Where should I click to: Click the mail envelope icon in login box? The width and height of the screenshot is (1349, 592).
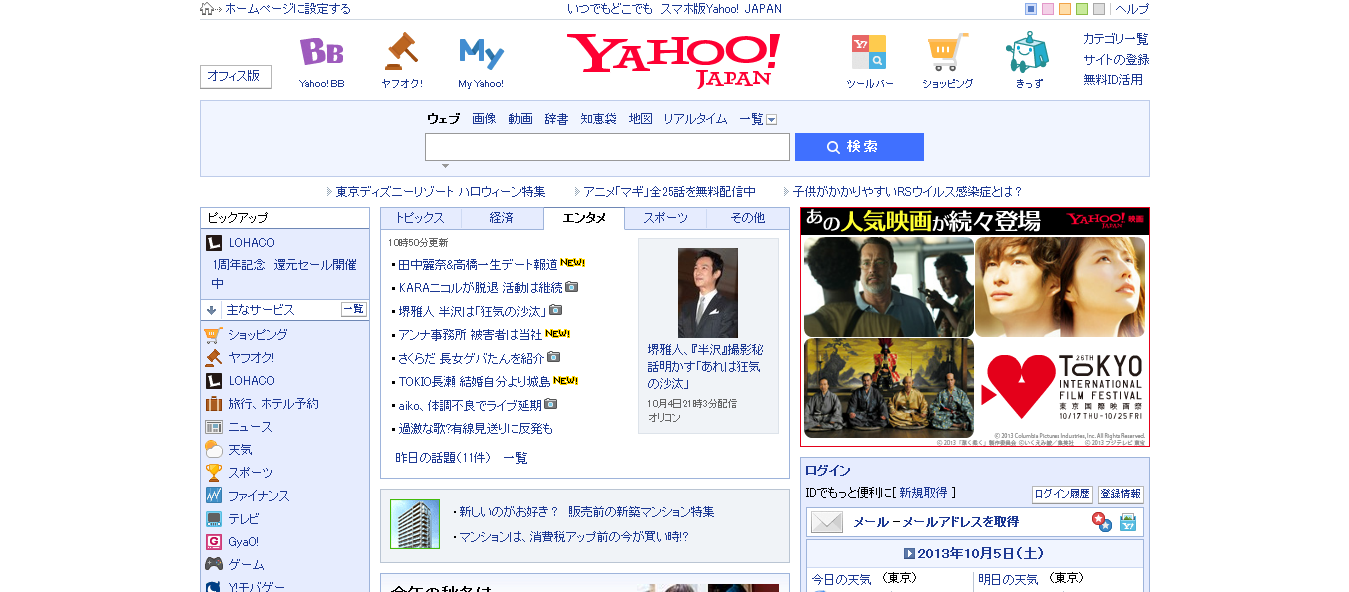point(827,522)
